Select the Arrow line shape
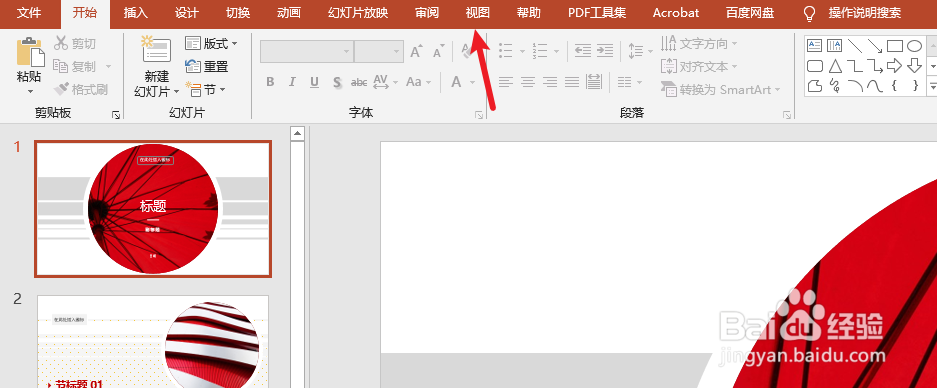This screenshot has width=937, height=388. pyautogui.click(x=875, y=45)
